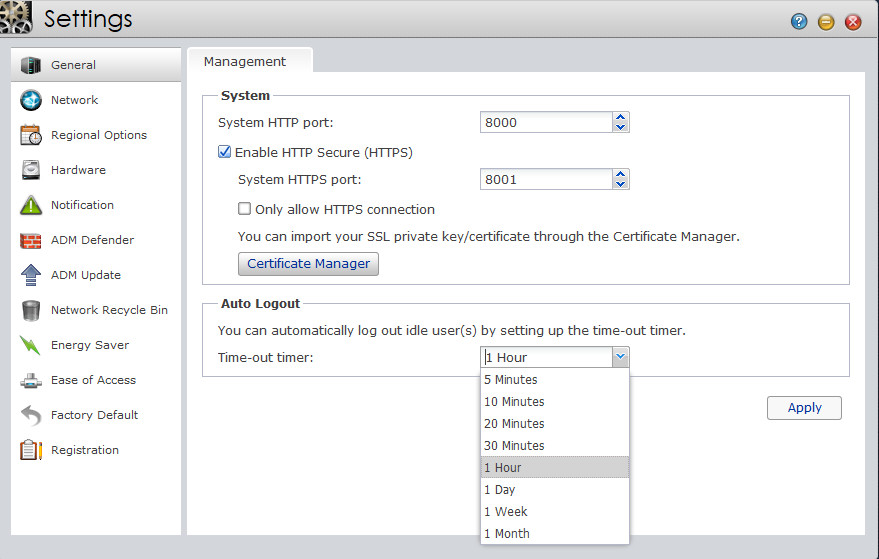Check Only allow HTTPS connection
Screen dimensions: 879x559
244,210
